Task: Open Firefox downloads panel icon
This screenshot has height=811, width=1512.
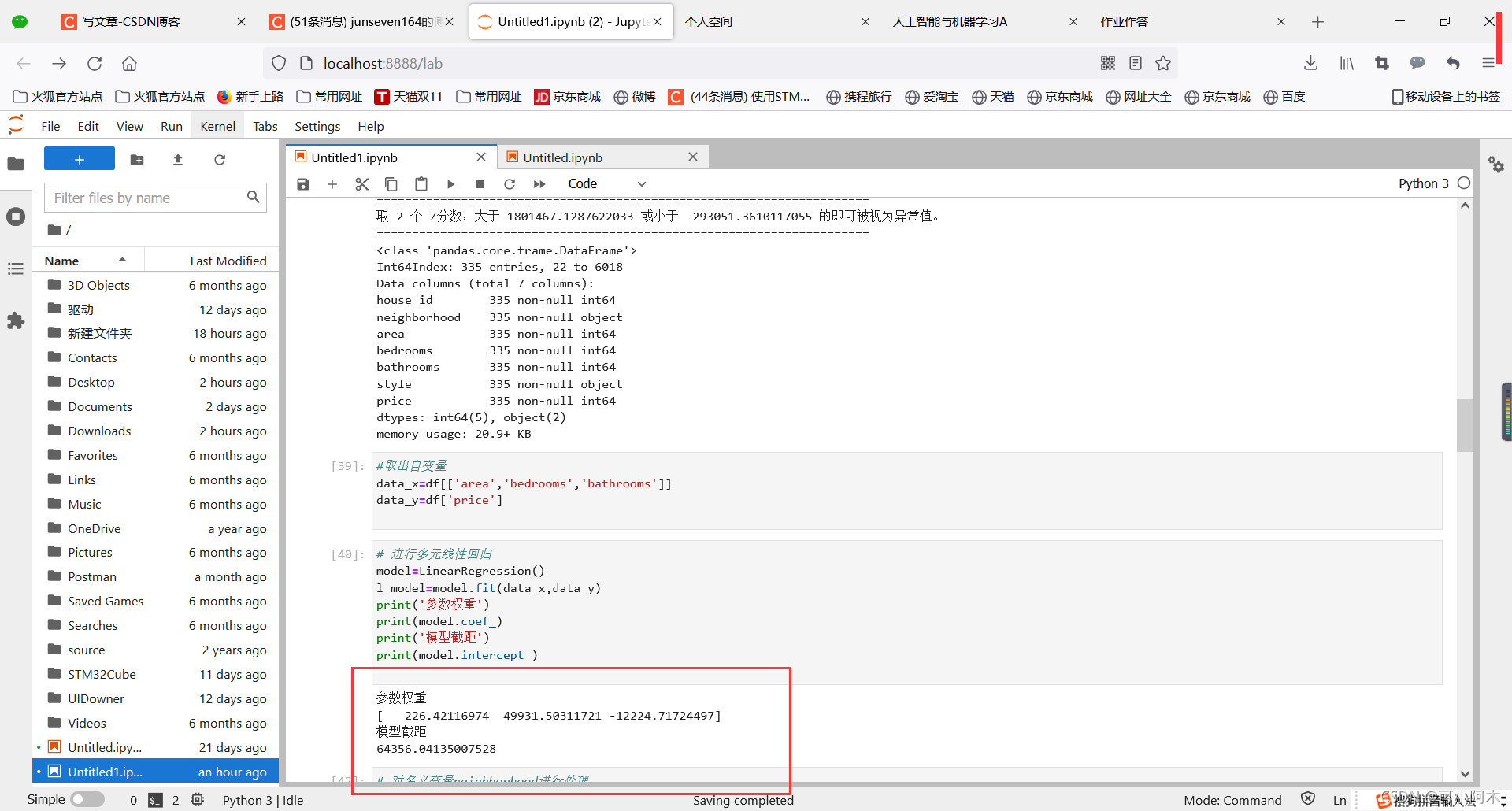Action: point(1310,63)
